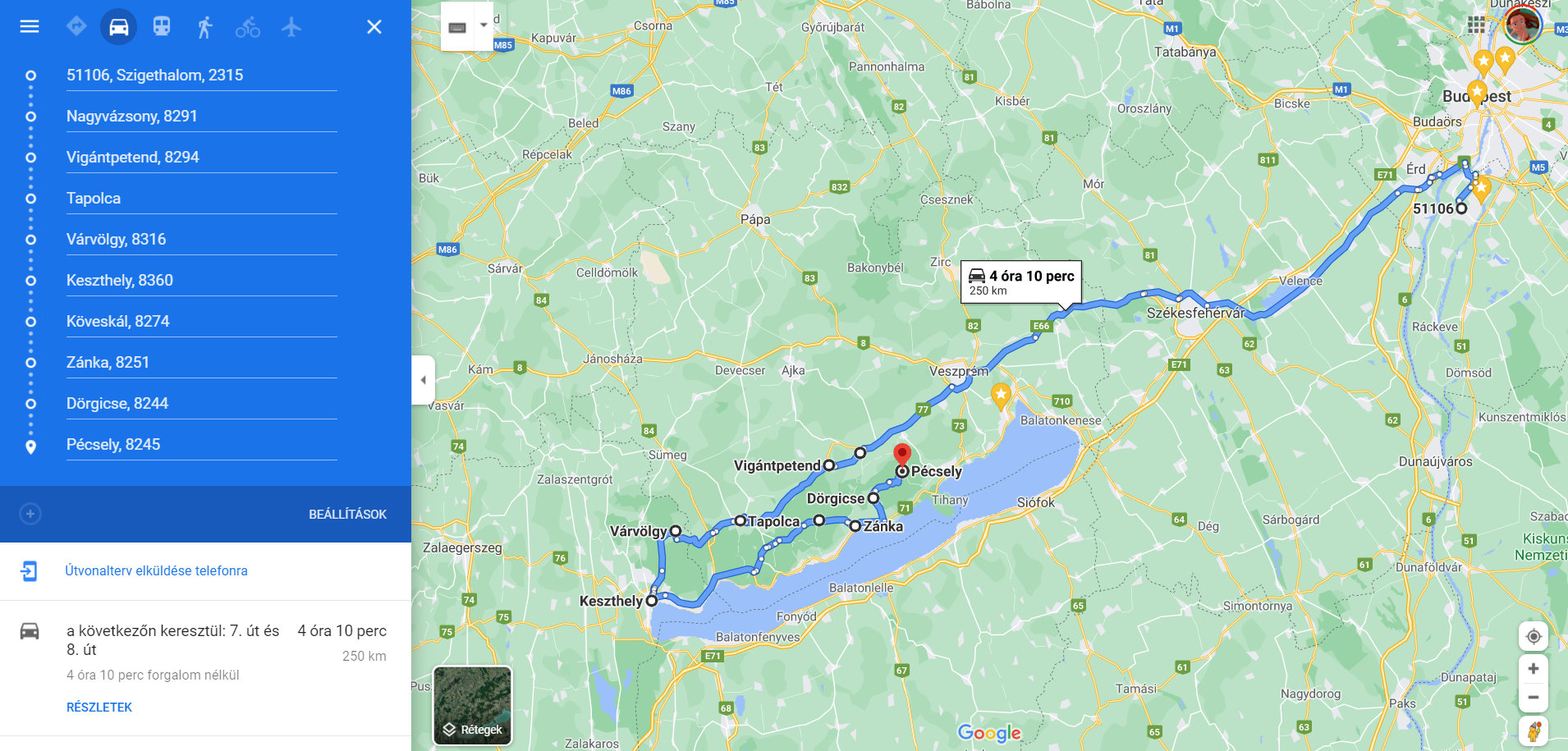Send directions to phone link
The width and height of the screenshot is (1568, 751).
pyautogui.click(x=156, y=570)
